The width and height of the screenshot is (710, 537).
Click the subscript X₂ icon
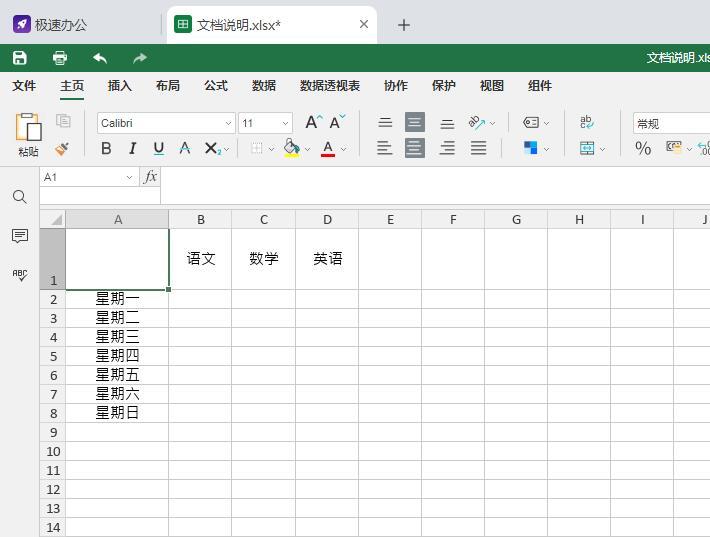[x=212, y=148]
